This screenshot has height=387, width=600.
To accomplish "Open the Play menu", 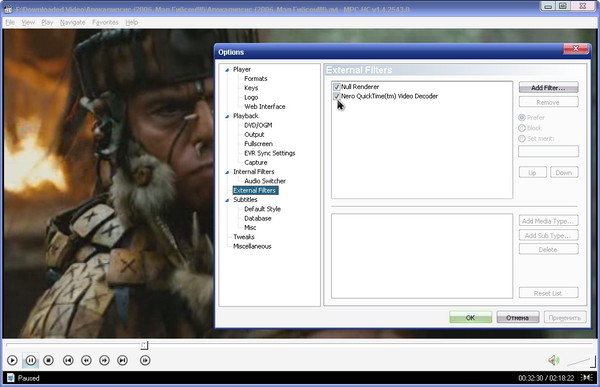I will coord(47,22).
